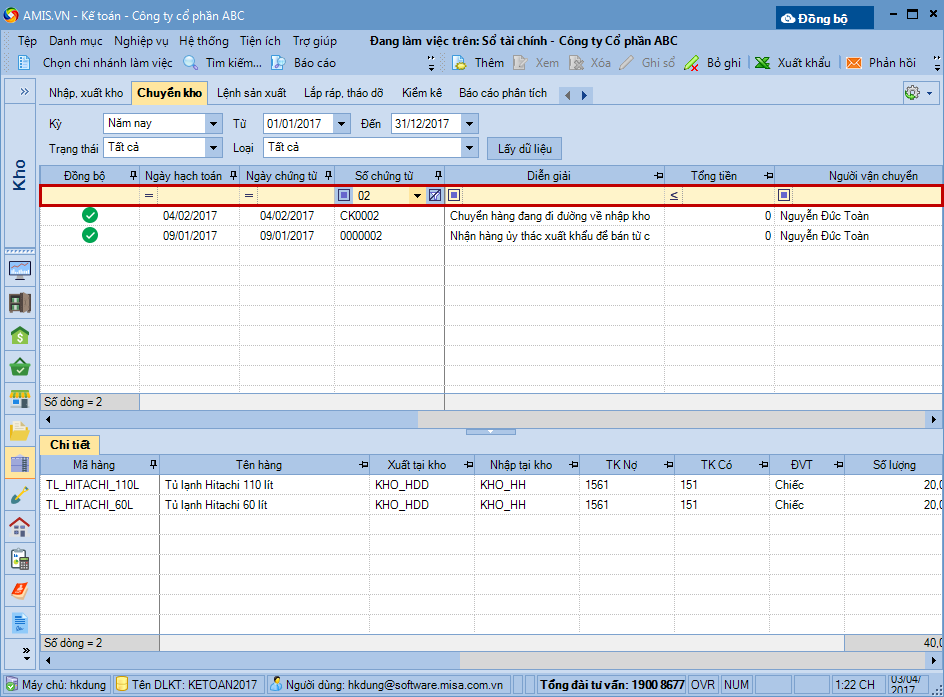This screenshot has width=944, height=697.
Task: Open the calculator payroll module icon
Action: [20, 559]
